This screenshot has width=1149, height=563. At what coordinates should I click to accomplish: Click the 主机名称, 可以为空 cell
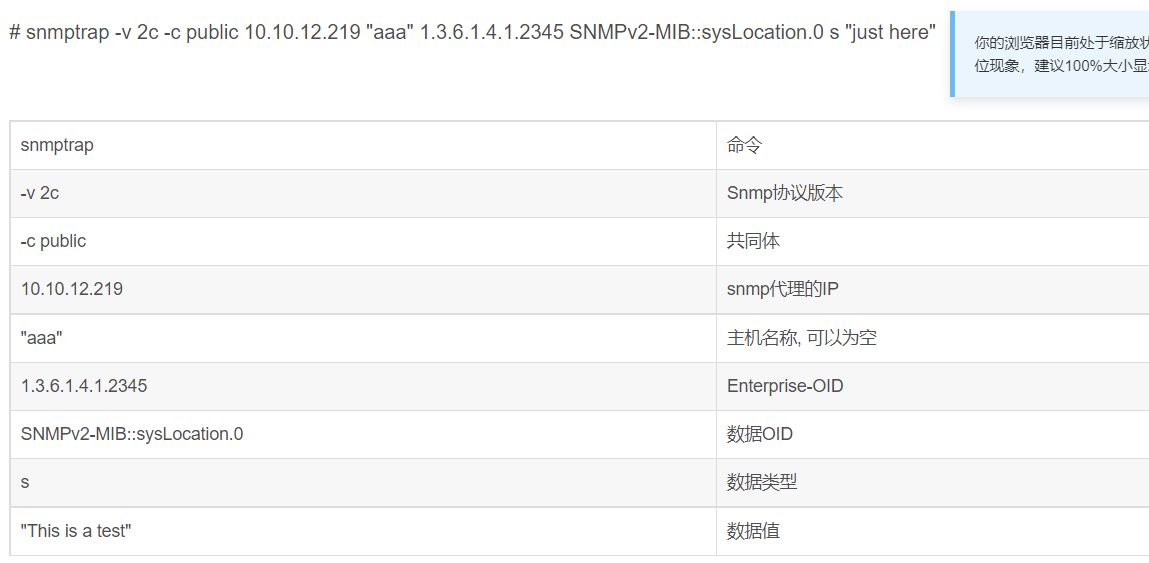click(933, 338)
